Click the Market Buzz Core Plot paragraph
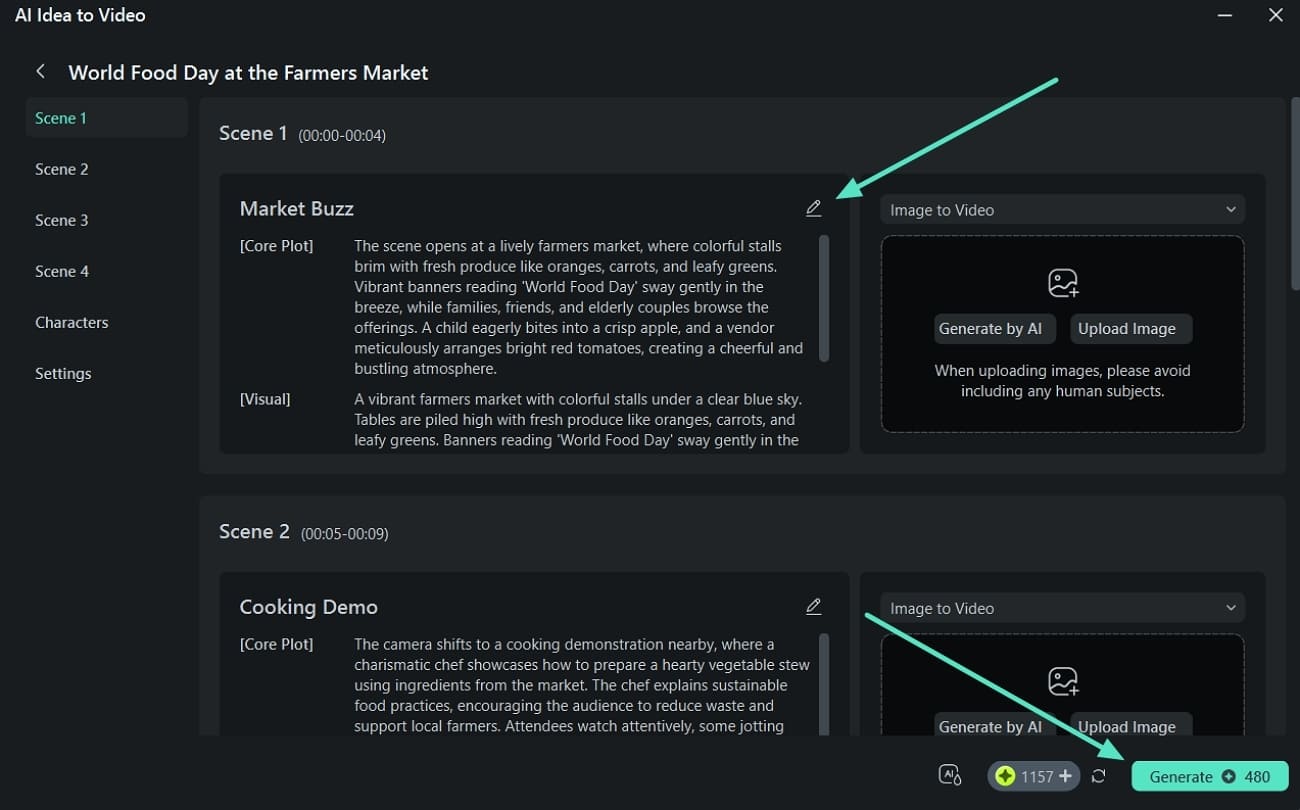This screenshot has width=1300, height=810. (579, 307)
